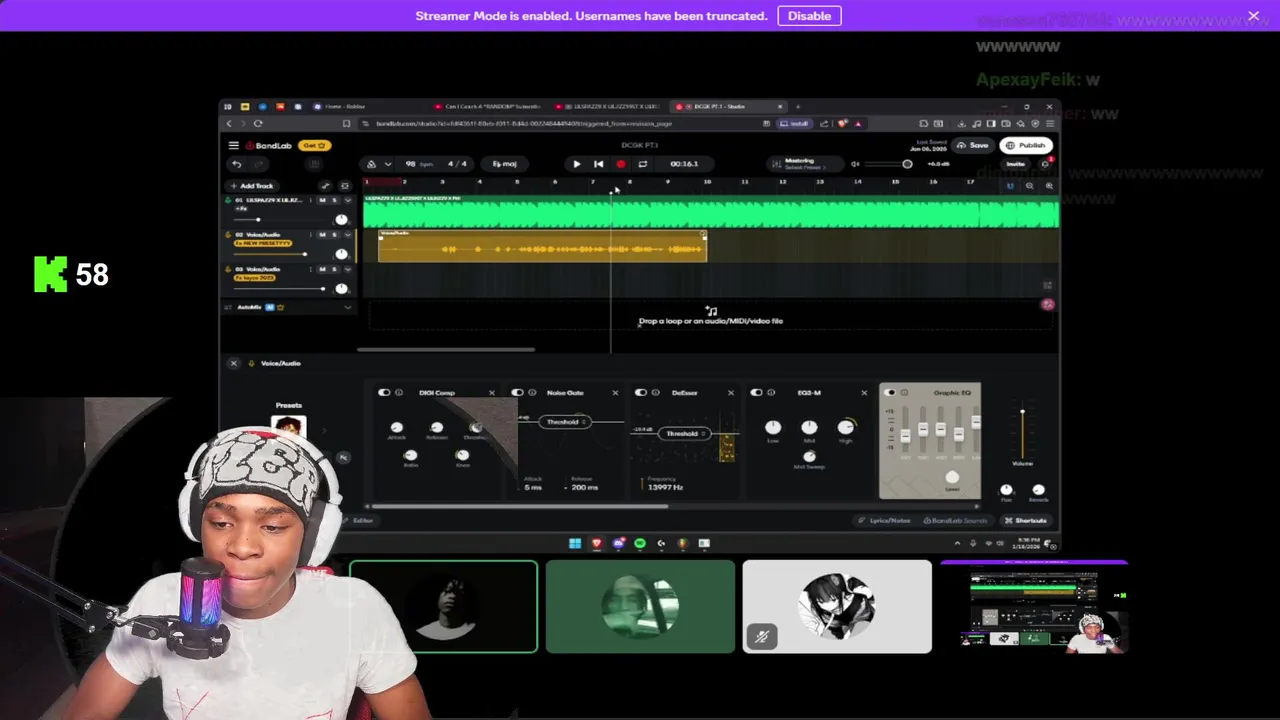
Task: Click the EQ3-M High knob
Action: [x=846, y=427]
